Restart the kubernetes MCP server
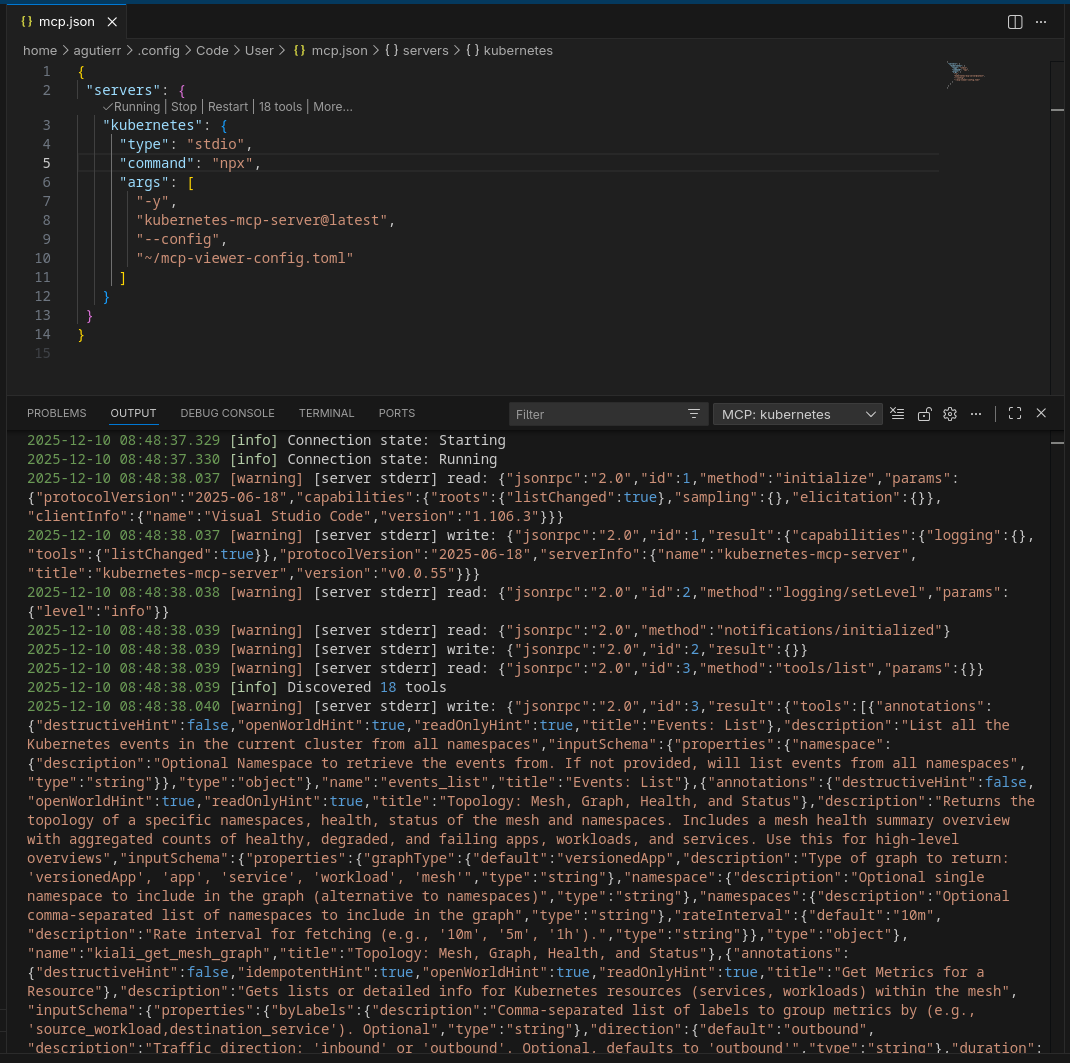 click(228, 107)
